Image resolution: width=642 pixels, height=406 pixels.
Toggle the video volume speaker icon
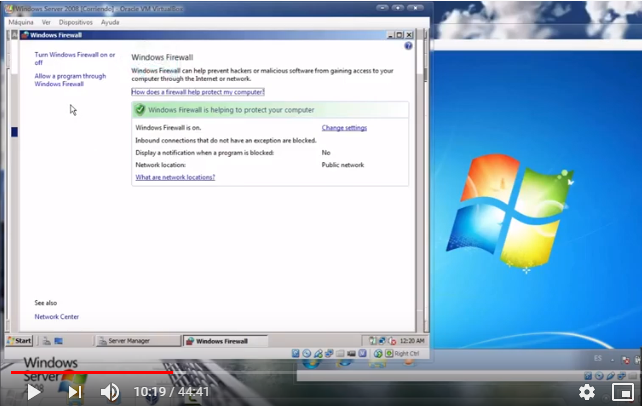(x=110, y=392)
